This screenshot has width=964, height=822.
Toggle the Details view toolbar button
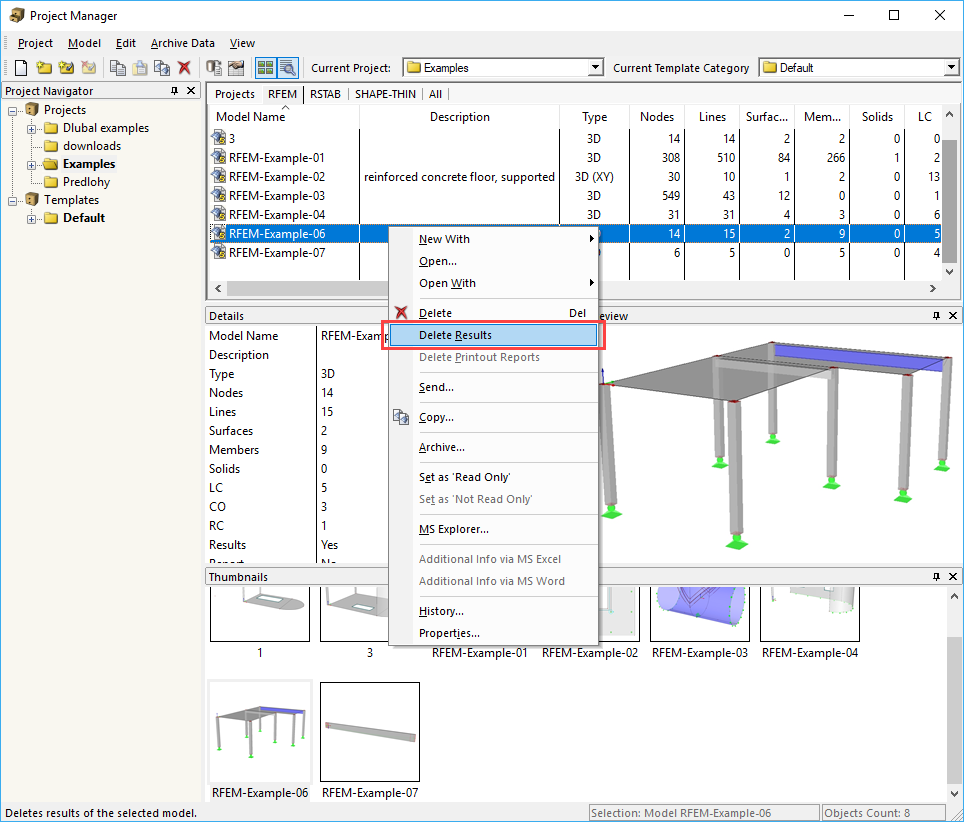click(x=288, y=68)
